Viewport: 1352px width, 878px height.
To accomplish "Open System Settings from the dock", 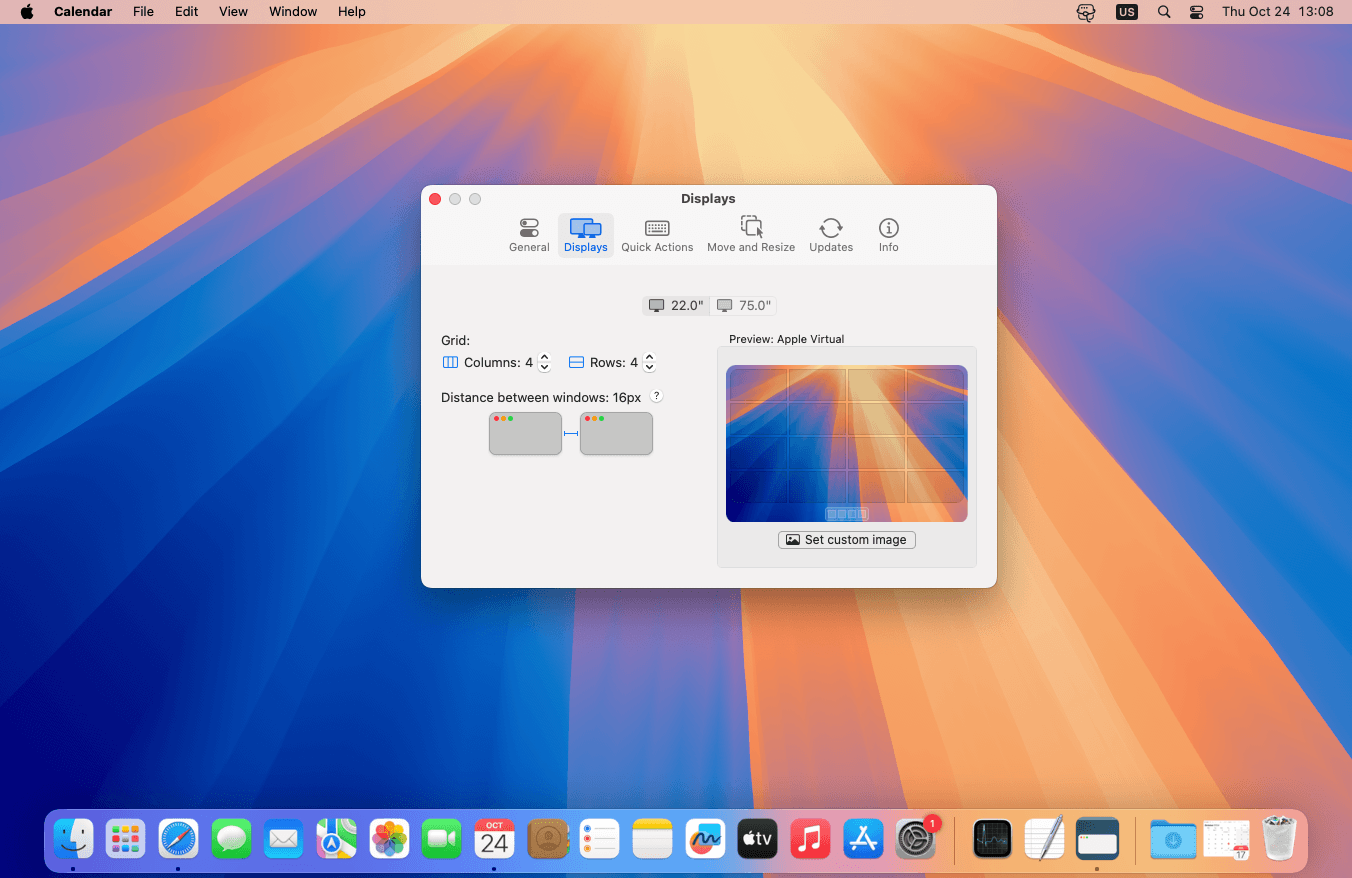I will coord(915,839).
